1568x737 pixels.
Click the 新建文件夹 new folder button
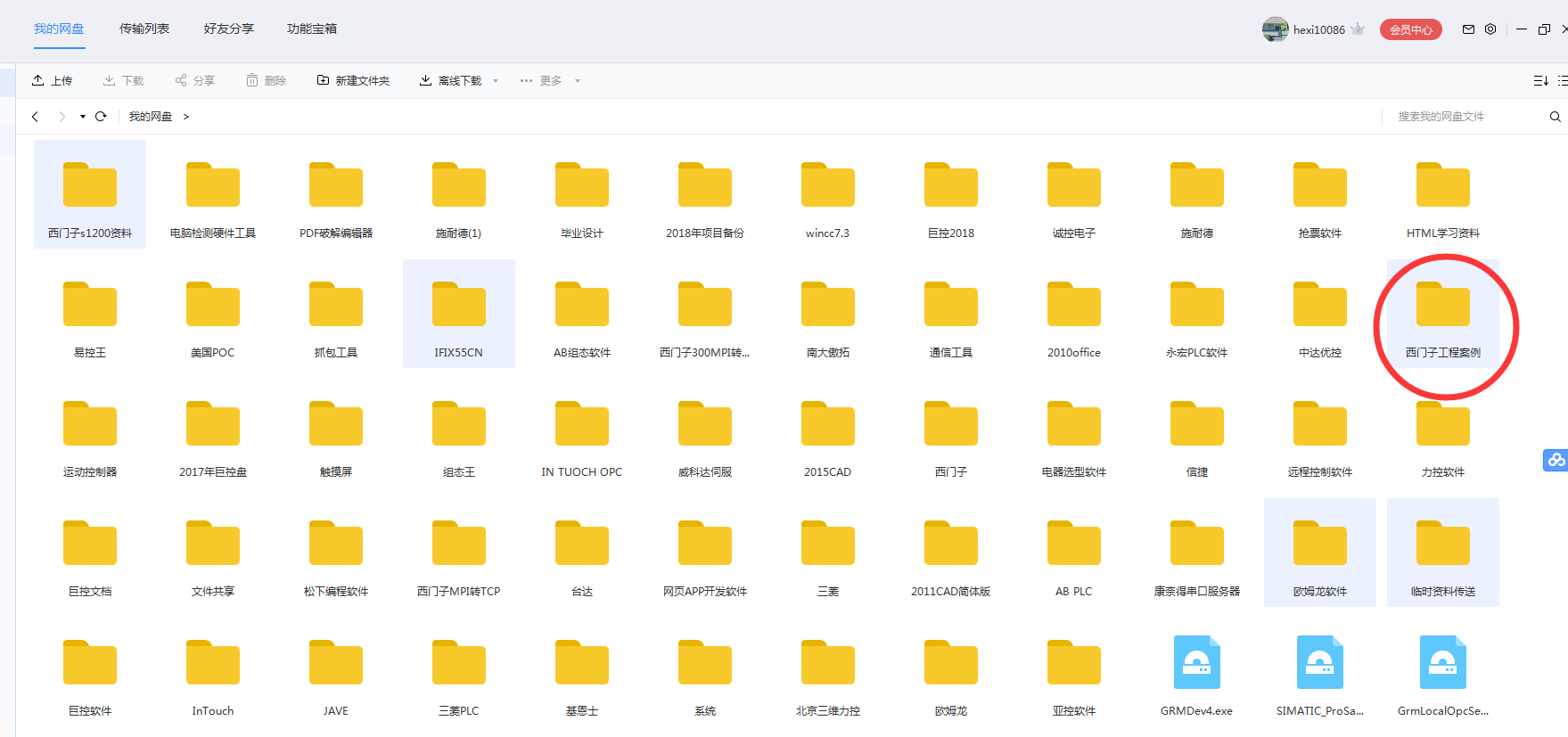354,80
